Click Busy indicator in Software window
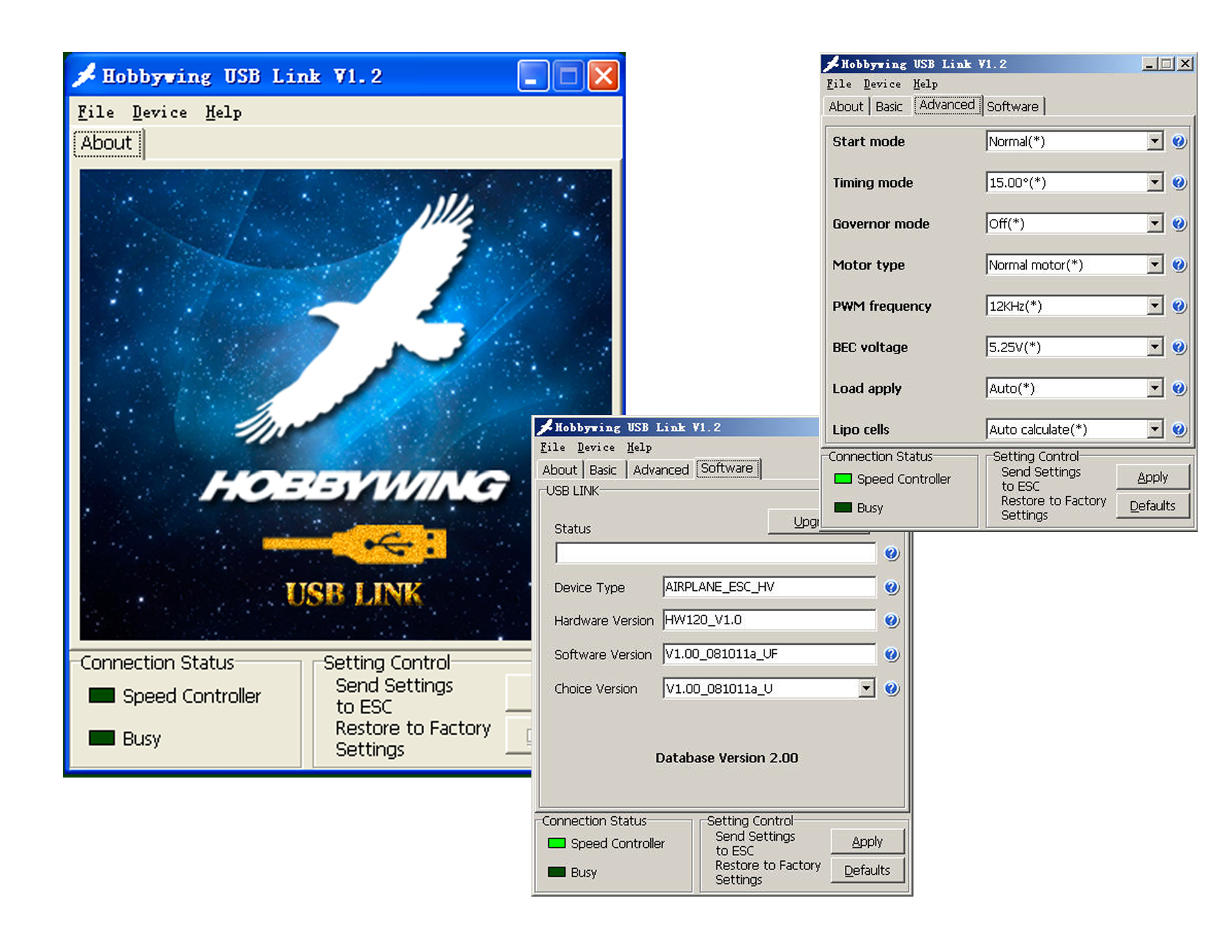1232x952 pixels. coord(556,872)
